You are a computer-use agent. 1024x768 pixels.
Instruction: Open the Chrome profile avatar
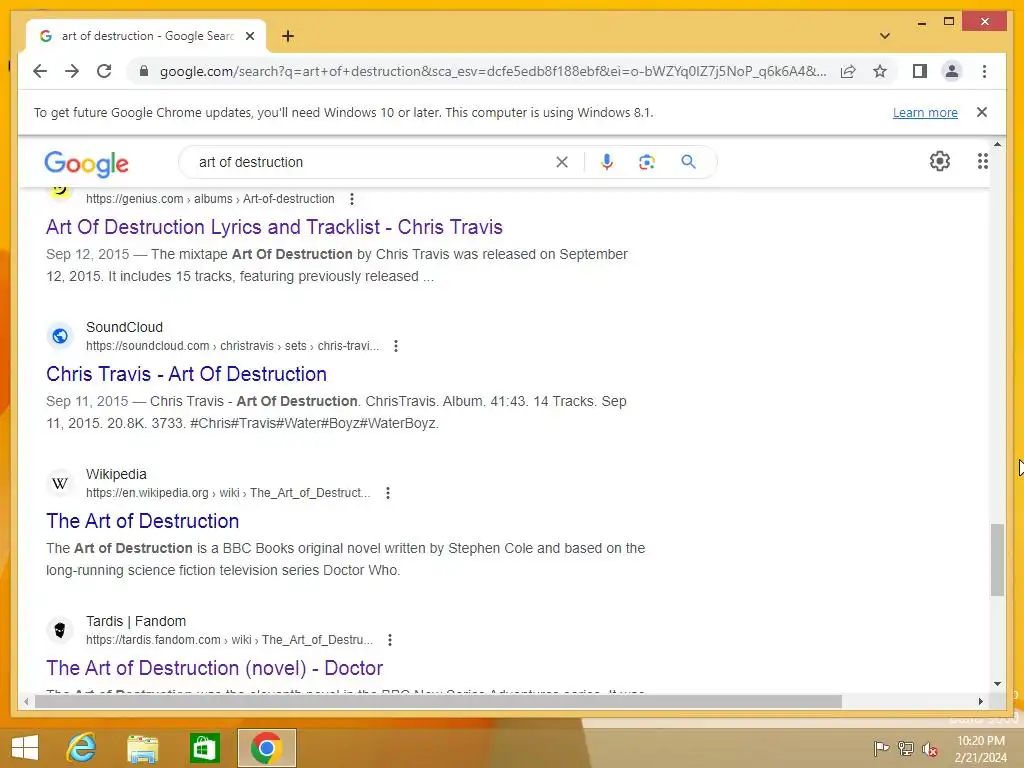coord(952,71)
